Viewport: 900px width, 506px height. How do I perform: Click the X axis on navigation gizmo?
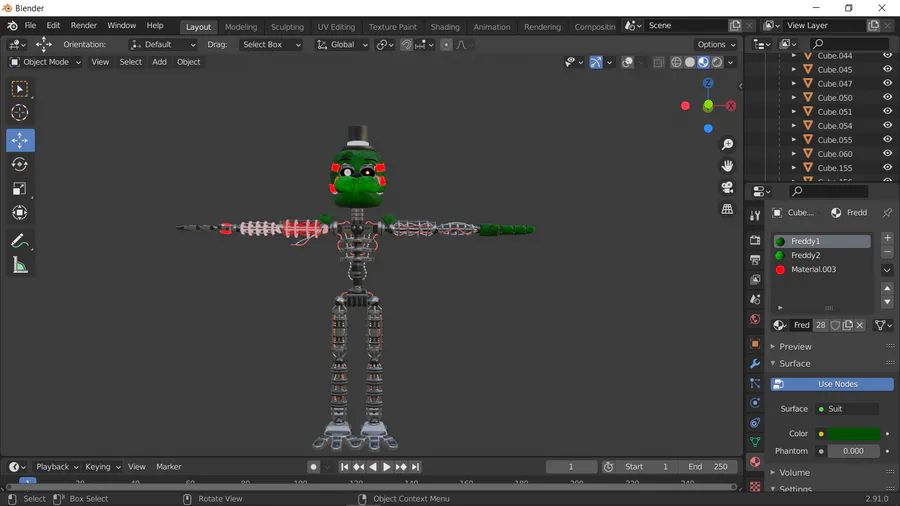point(731,106)
